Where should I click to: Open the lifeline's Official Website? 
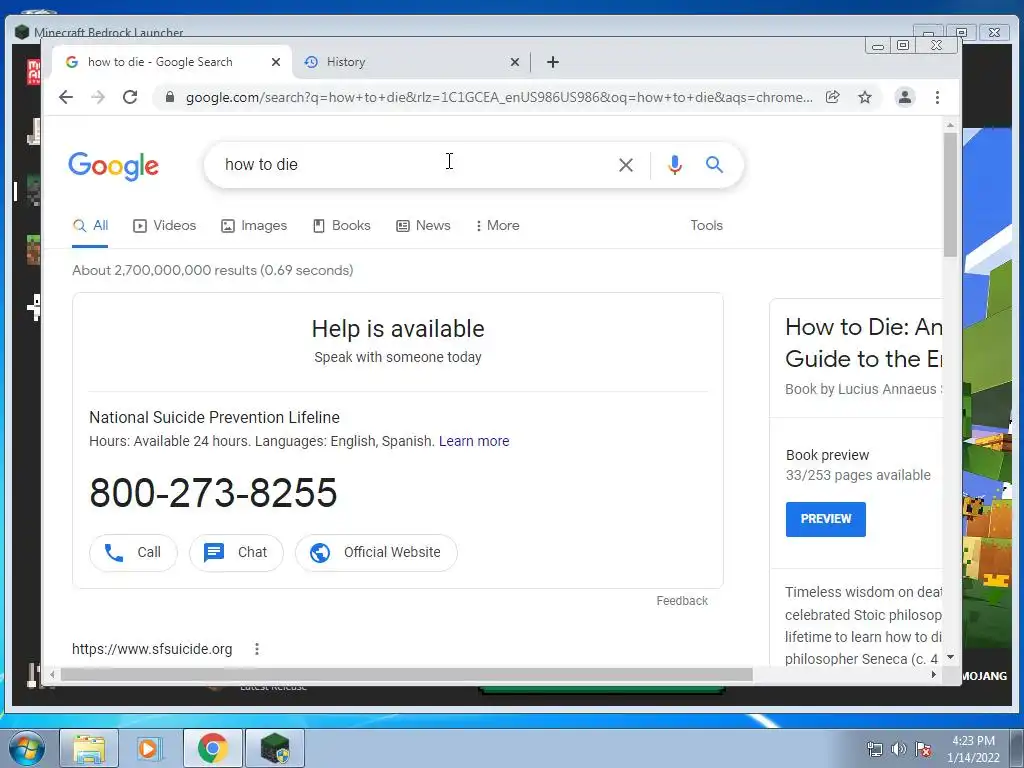click(376, 552)
